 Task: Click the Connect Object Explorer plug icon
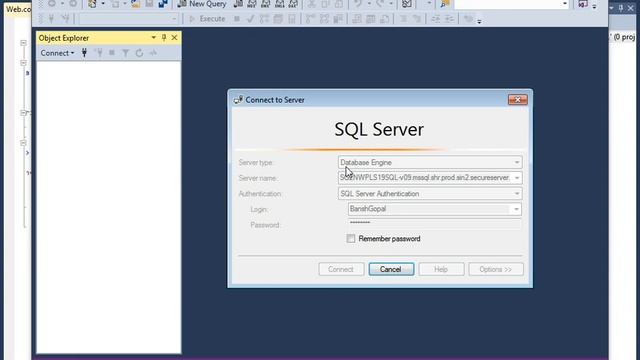coord(84,53)
